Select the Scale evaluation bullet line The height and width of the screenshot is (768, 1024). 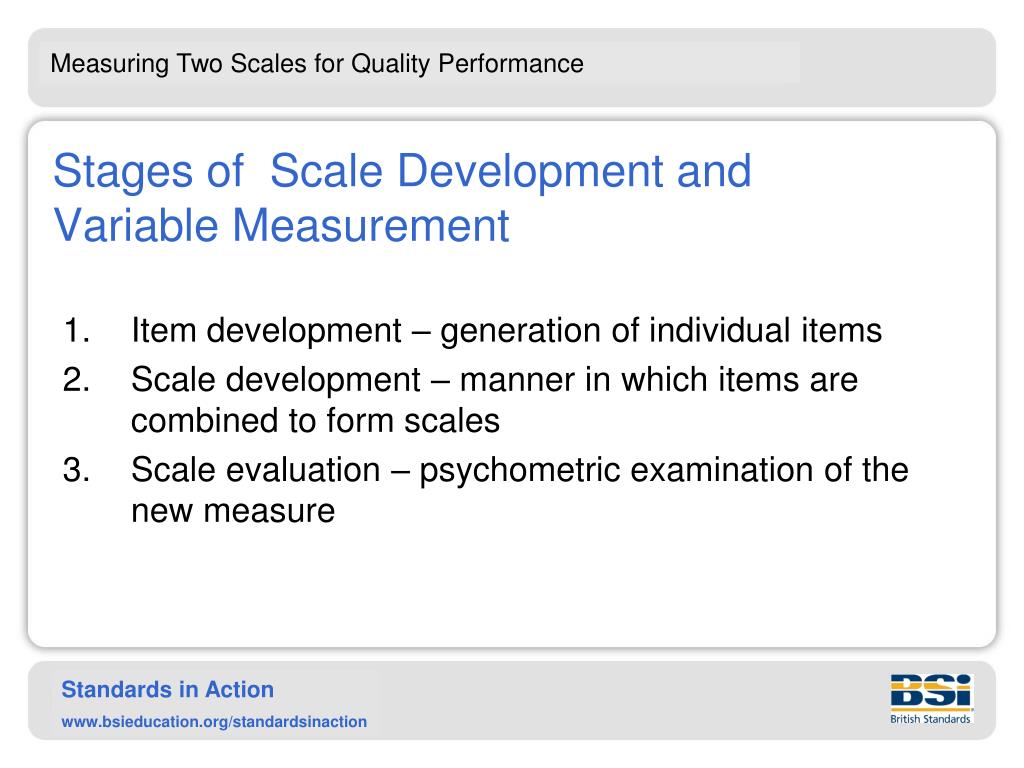(520, 470)
